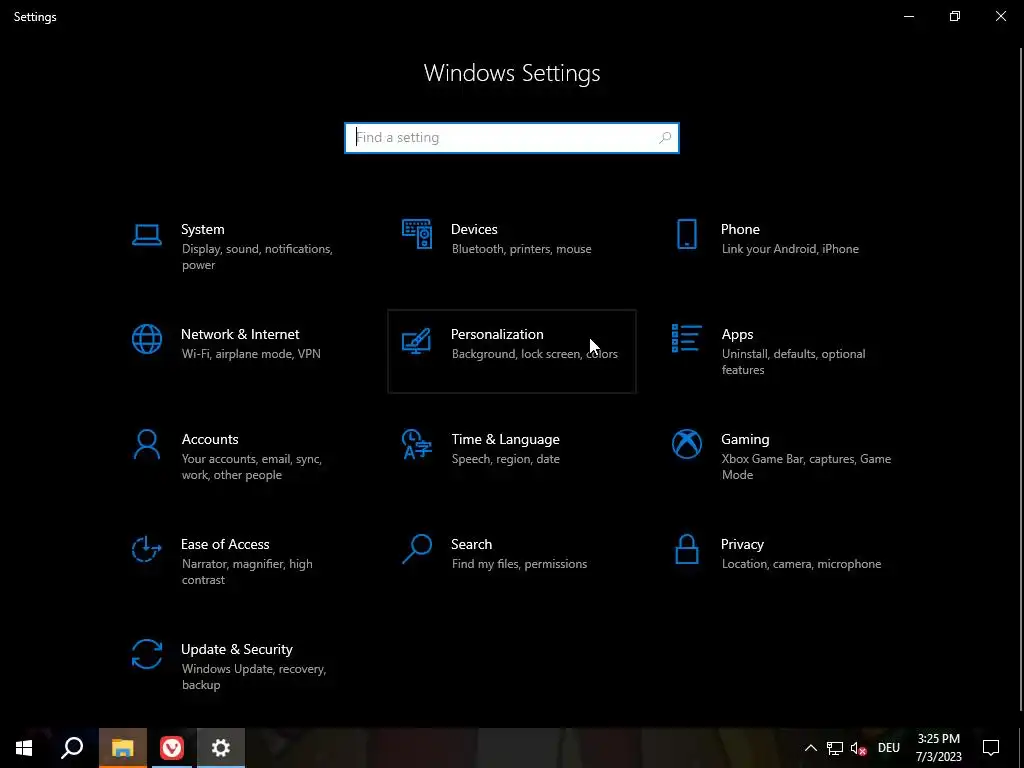Image resolution: width=1024 pixels, height=768 pixels.
Task: Open System settings title
Action: tap(202, 229)
